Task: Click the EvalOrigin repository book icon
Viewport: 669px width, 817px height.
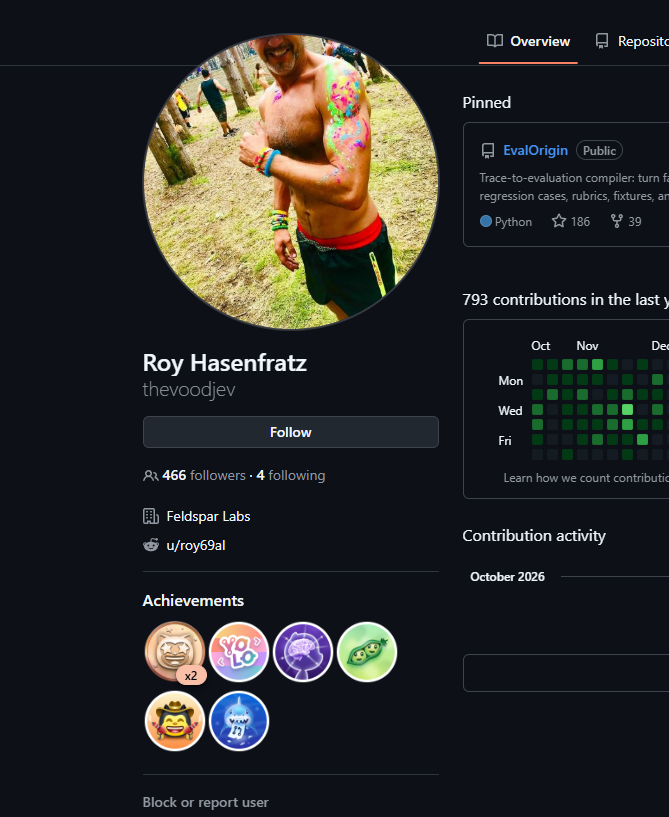Action: 488,151
